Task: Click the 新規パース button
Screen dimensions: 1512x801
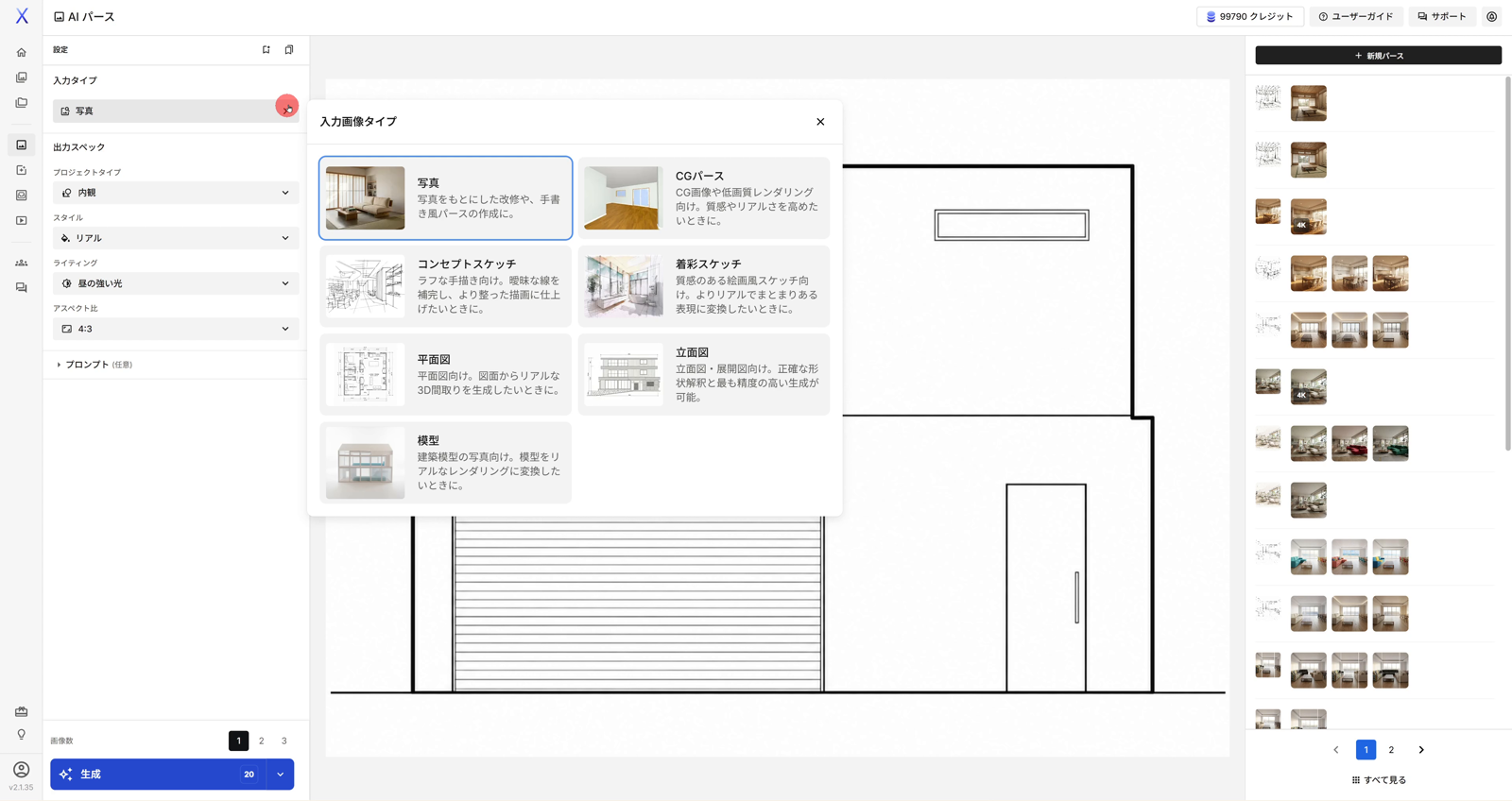Action: pos(1378,56)
